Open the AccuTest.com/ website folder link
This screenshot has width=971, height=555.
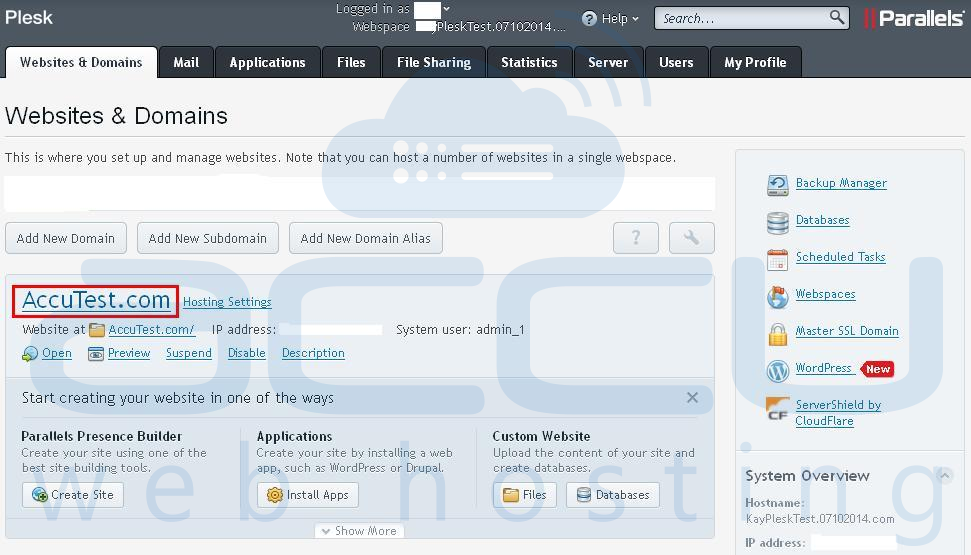pyautogui.click(x=152, y=330)
